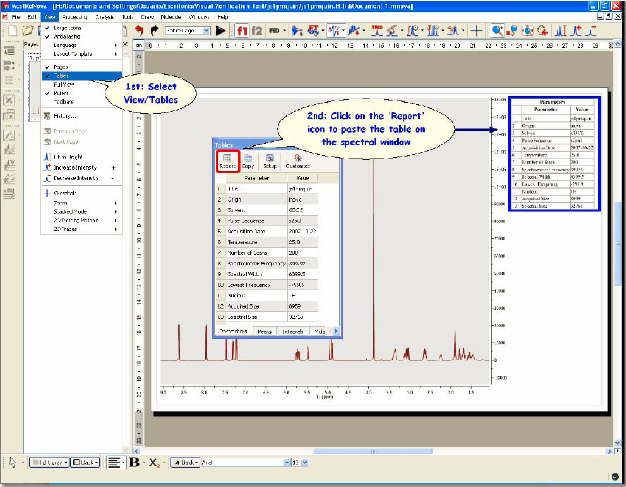Click the text alignment icon in bottom toolbar
The image size is (626, 487).
pos(114,462)
